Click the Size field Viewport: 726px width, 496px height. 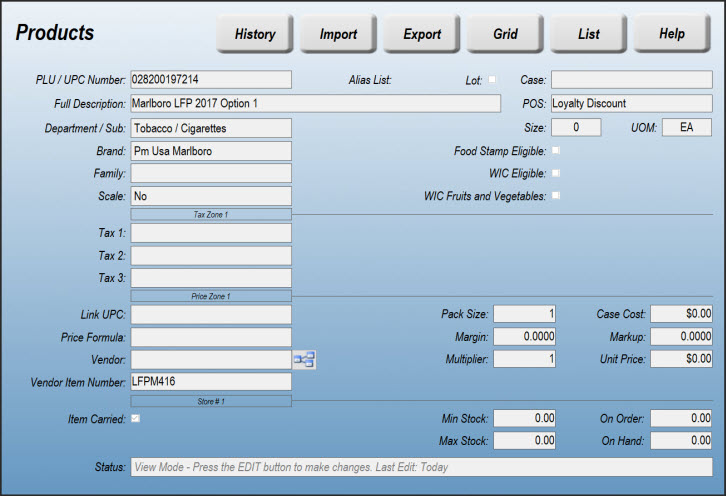pyautogui.click(x=576, y=127)
